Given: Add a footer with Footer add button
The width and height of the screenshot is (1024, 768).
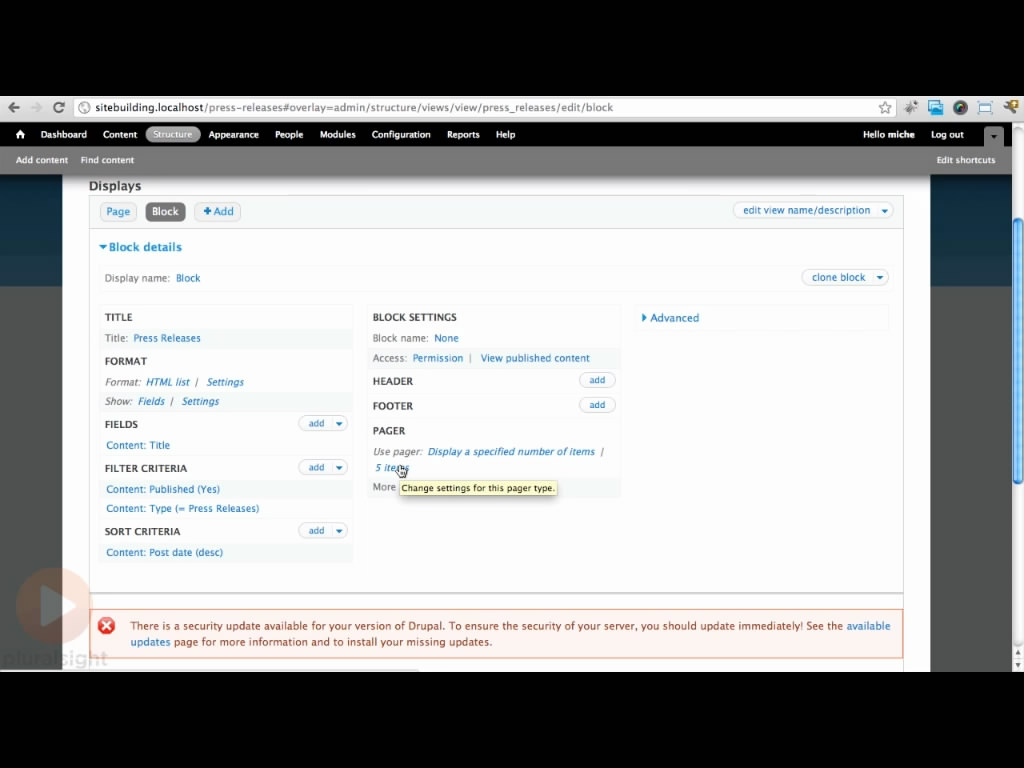Looking at the screenshot, I should (x=597, y=405).
